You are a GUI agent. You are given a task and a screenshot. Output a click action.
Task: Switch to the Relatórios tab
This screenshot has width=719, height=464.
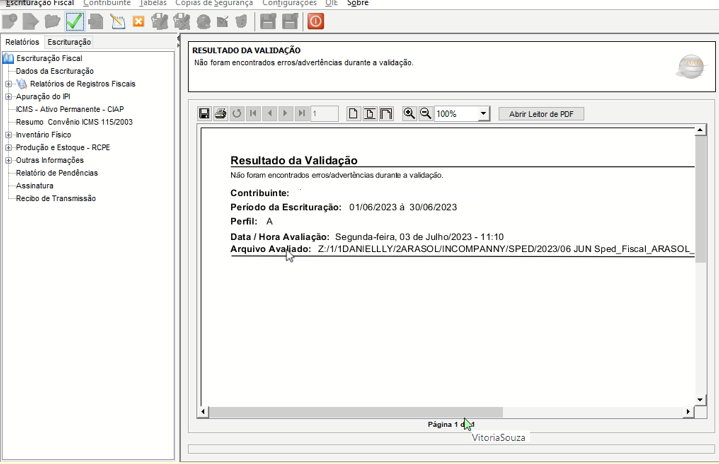point(22,42)
